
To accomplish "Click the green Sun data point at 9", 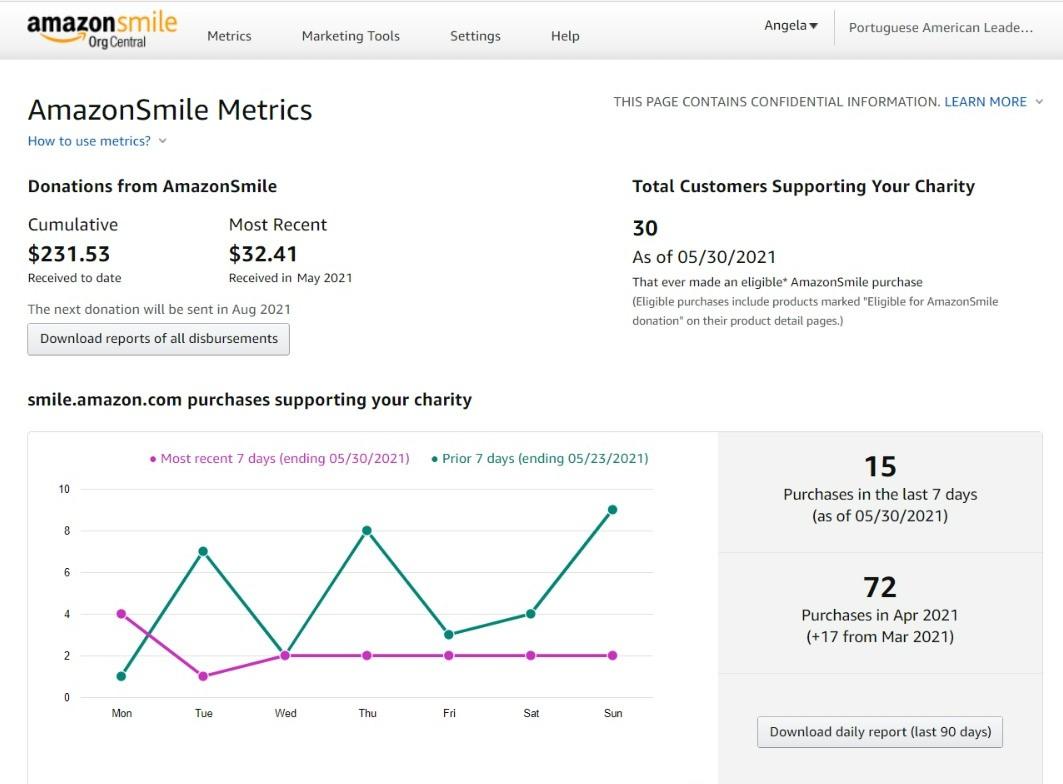I will coord(613,510).
